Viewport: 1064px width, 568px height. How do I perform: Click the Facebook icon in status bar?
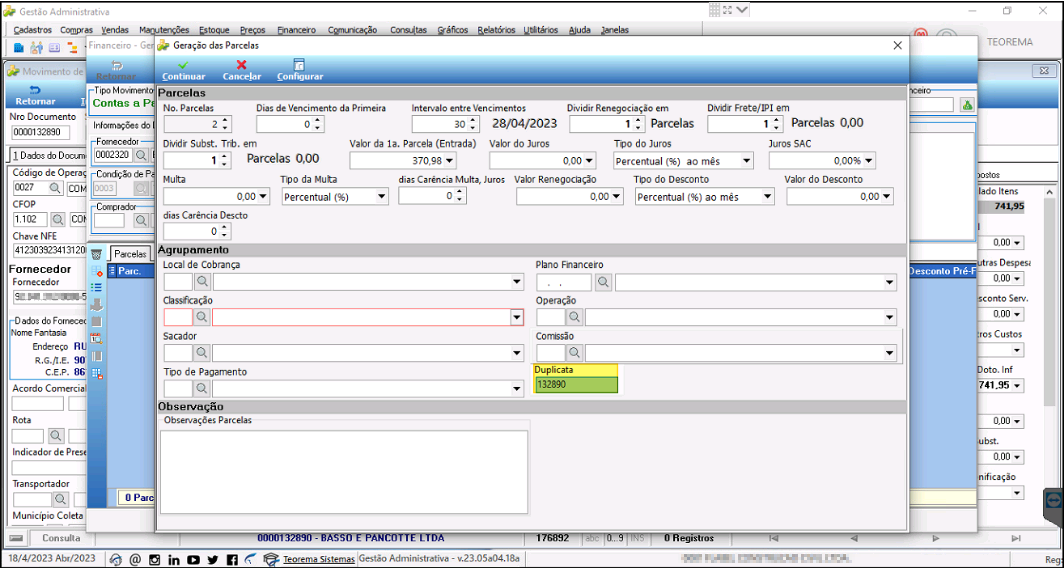[x=232, y=560]
